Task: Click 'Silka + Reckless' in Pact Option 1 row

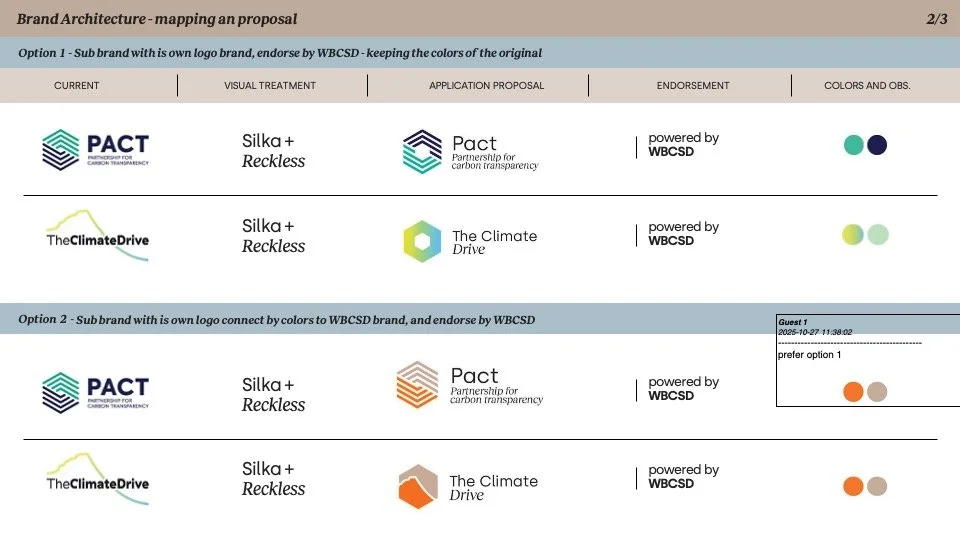Action: pyautogui.click(x=273, y=151)
